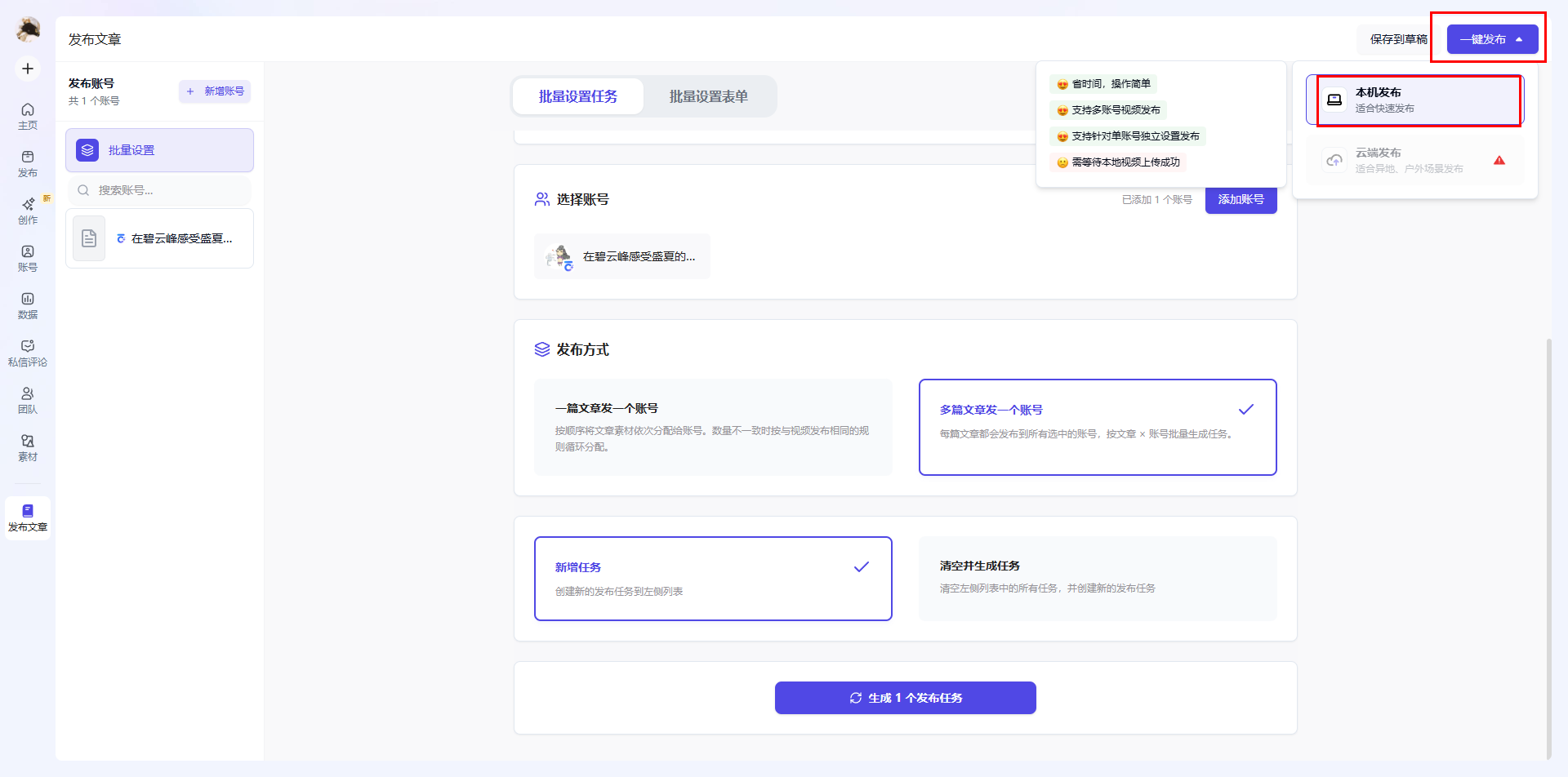The height and width of the screenshot is (777, 1568).
Task: Select 一篇文章发一个账号 publish mode
Action: [x=713, y=427]
